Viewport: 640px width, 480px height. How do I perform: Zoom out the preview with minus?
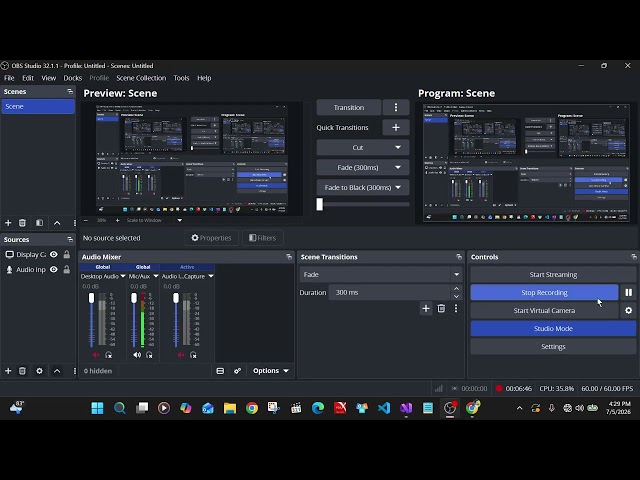(x=86, y=220)
